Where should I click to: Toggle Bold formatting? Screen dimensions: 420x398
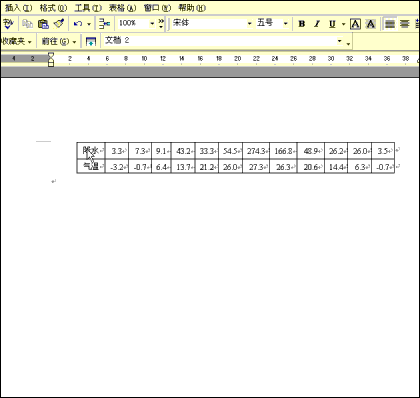[302, 24]
